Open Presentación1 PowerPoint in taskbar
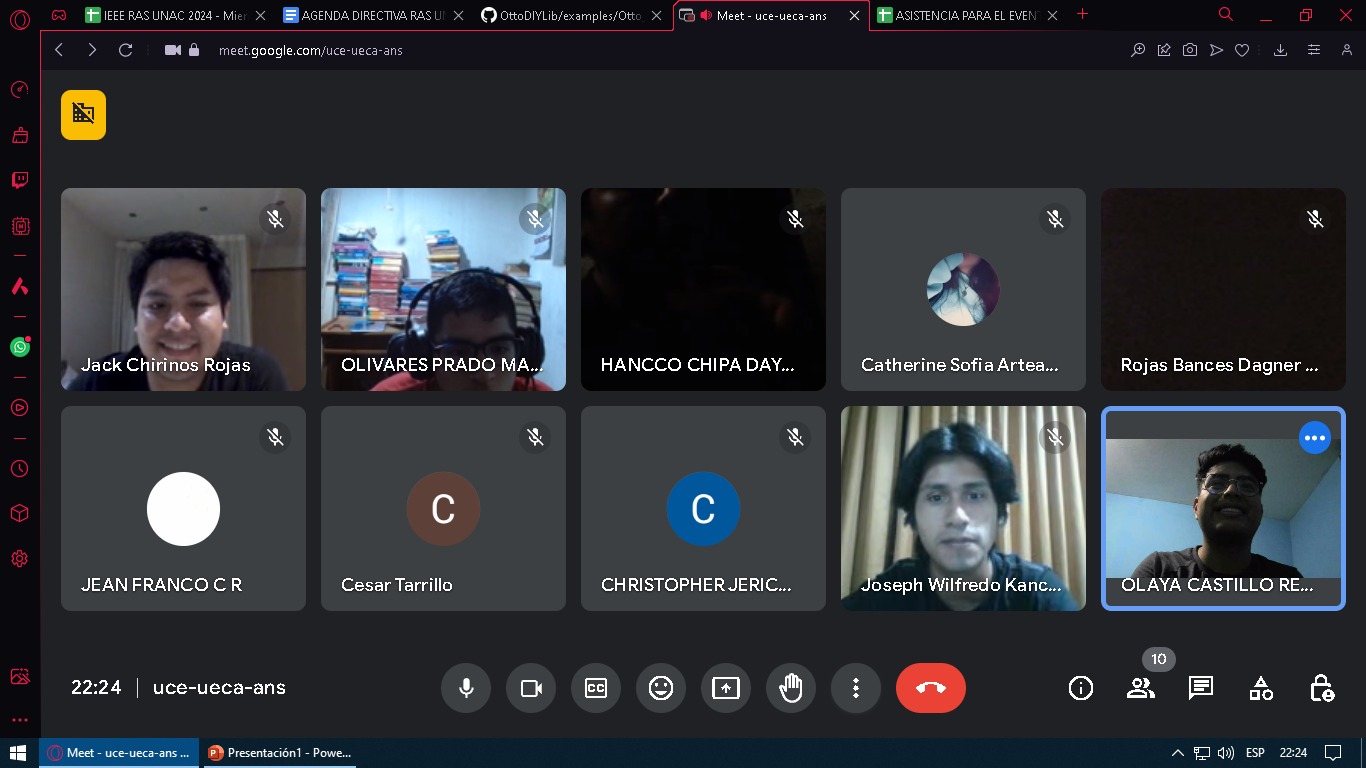Image resolution: width=1366 pixels, height=768 pixels. [x=280, y=753]
